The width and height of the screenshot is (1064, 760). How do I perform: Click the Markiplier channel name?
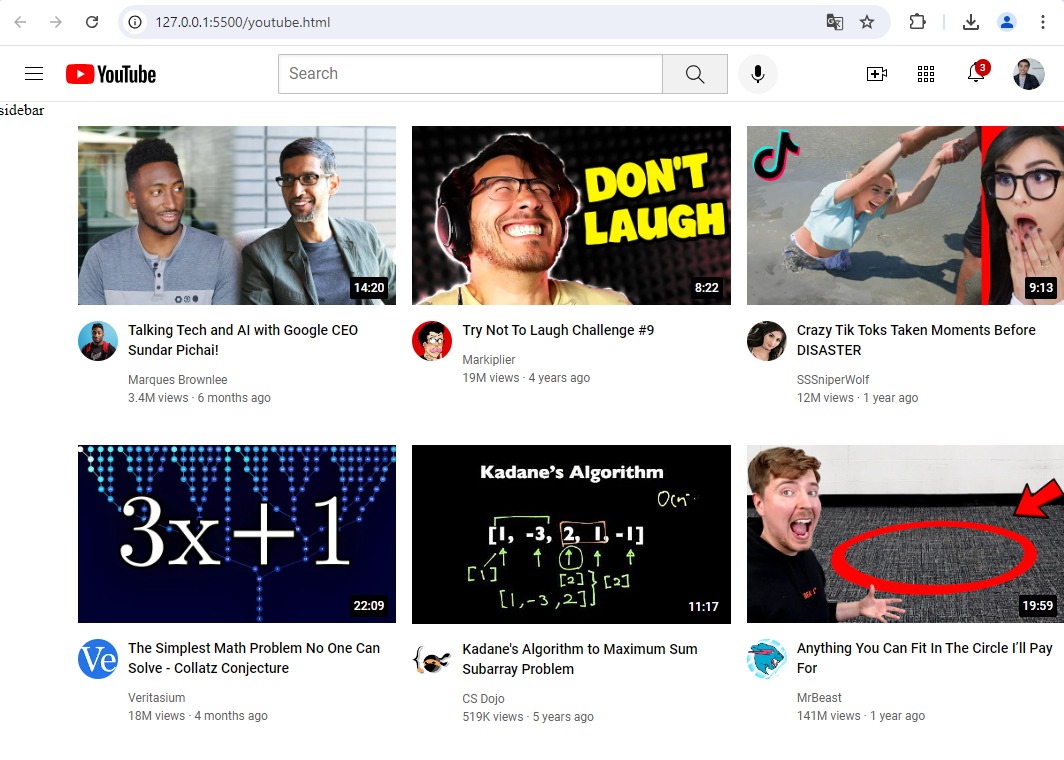(489, 360)
